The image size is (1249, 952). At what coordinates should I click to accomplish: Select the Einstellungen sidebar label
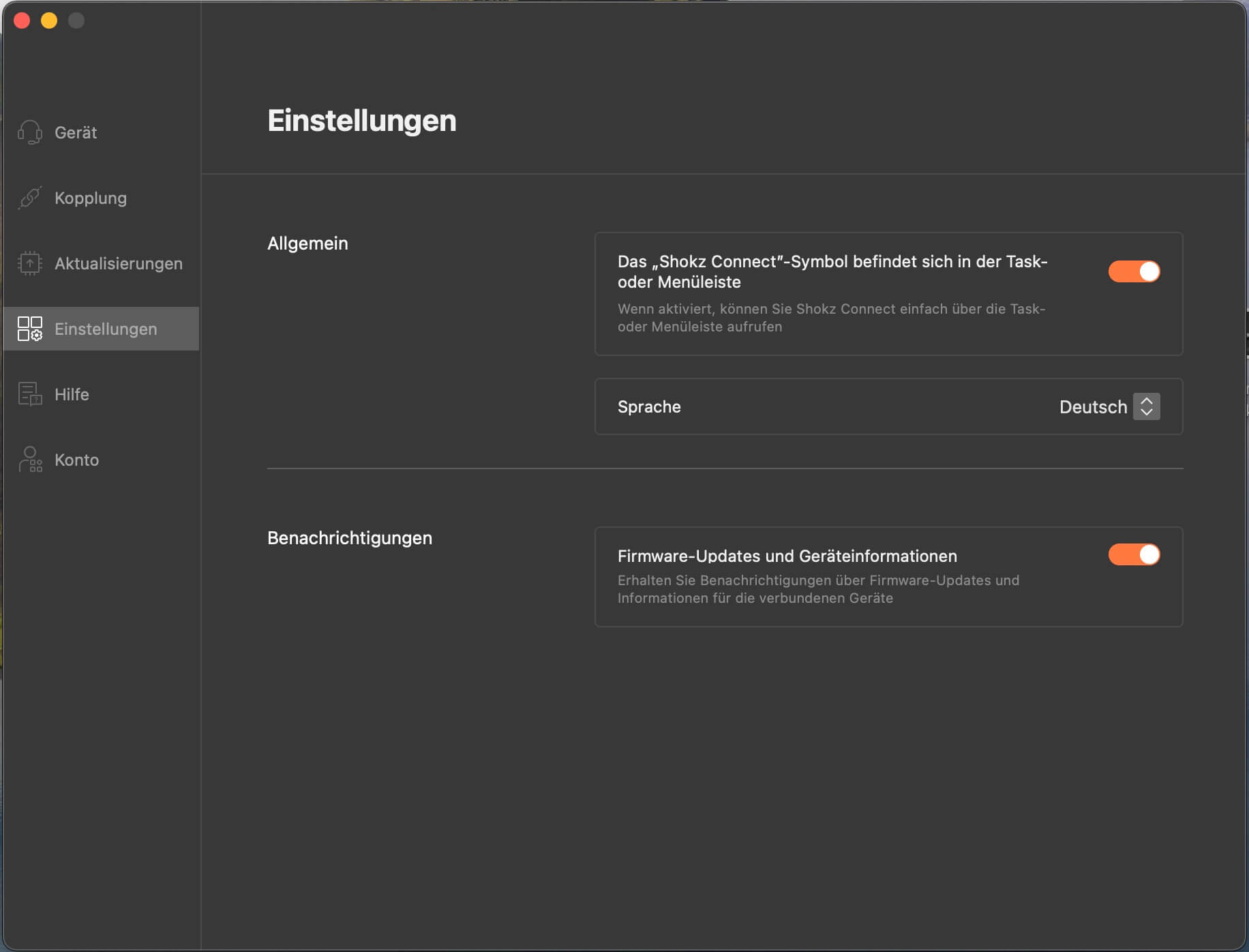[x=106, y=329]
